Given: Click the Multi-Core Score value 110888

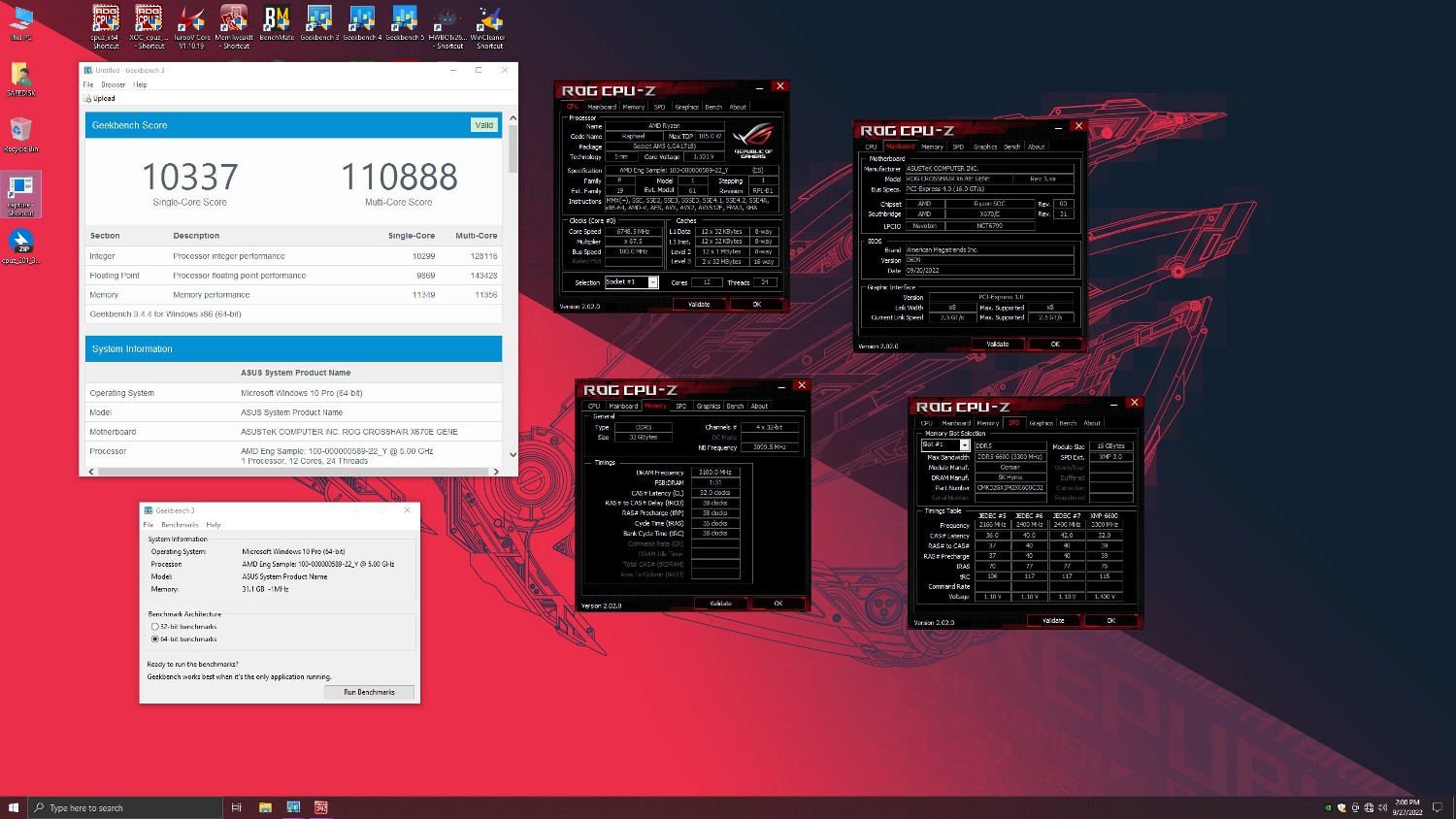Looking at the screenshot, I should point(399,177).
